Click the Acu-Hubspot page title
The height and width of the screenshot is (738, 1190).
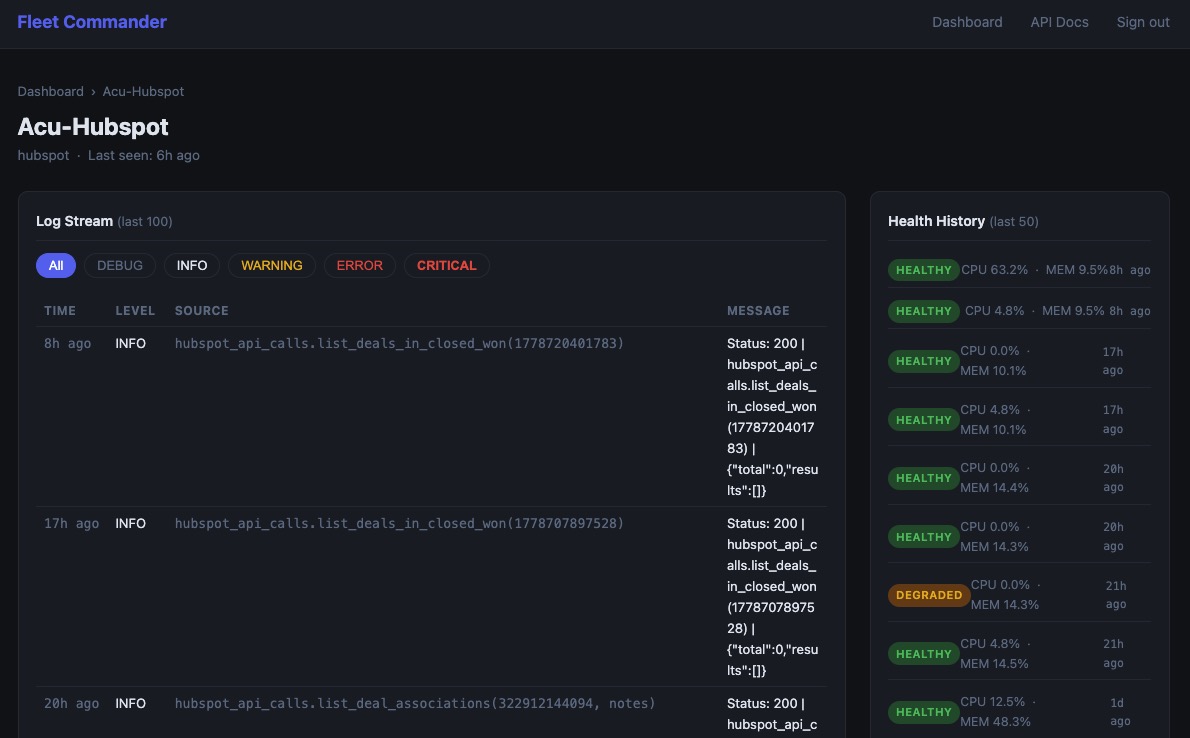point(93,126)
